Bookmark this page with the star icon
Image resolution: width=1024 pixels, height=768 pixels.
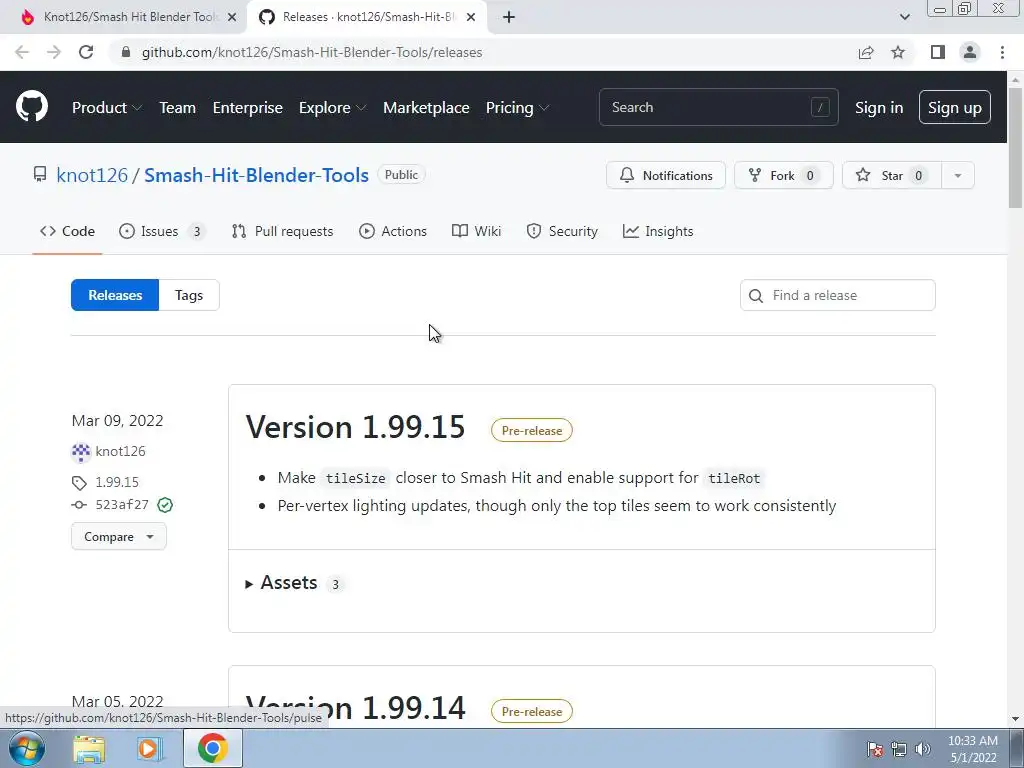pyautogui.click(x=898, y=52)
